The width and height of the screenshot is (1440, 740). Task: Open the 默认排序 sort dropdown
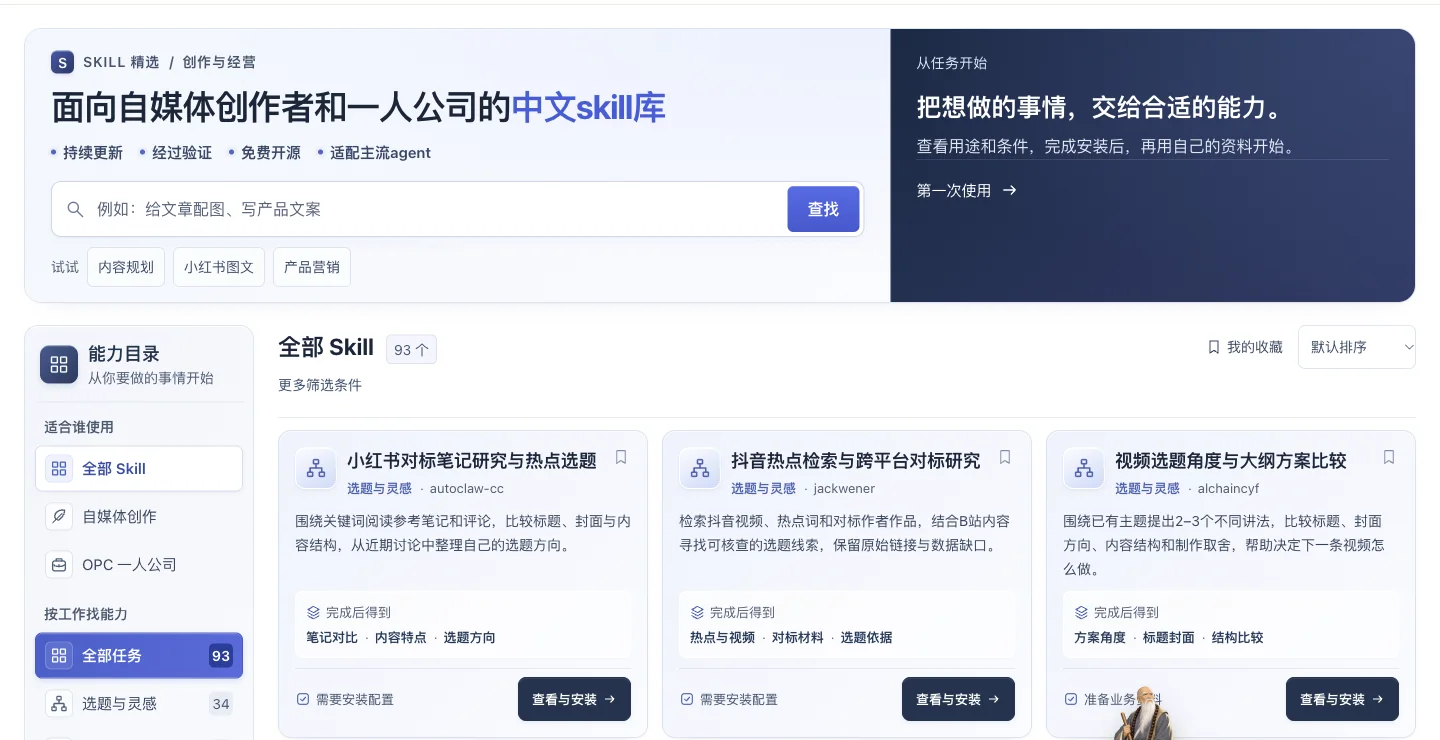[x=1356, y=347]
